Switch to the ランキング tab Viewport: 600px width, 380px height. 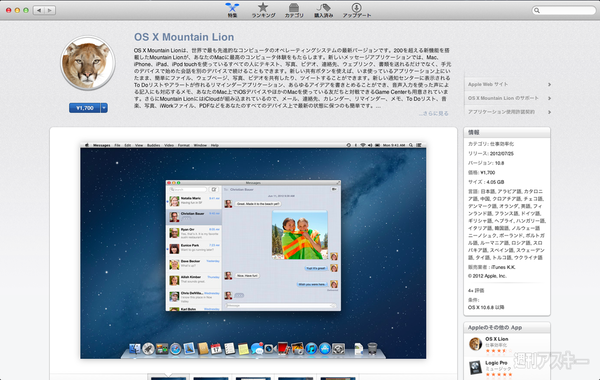(263, 10)
